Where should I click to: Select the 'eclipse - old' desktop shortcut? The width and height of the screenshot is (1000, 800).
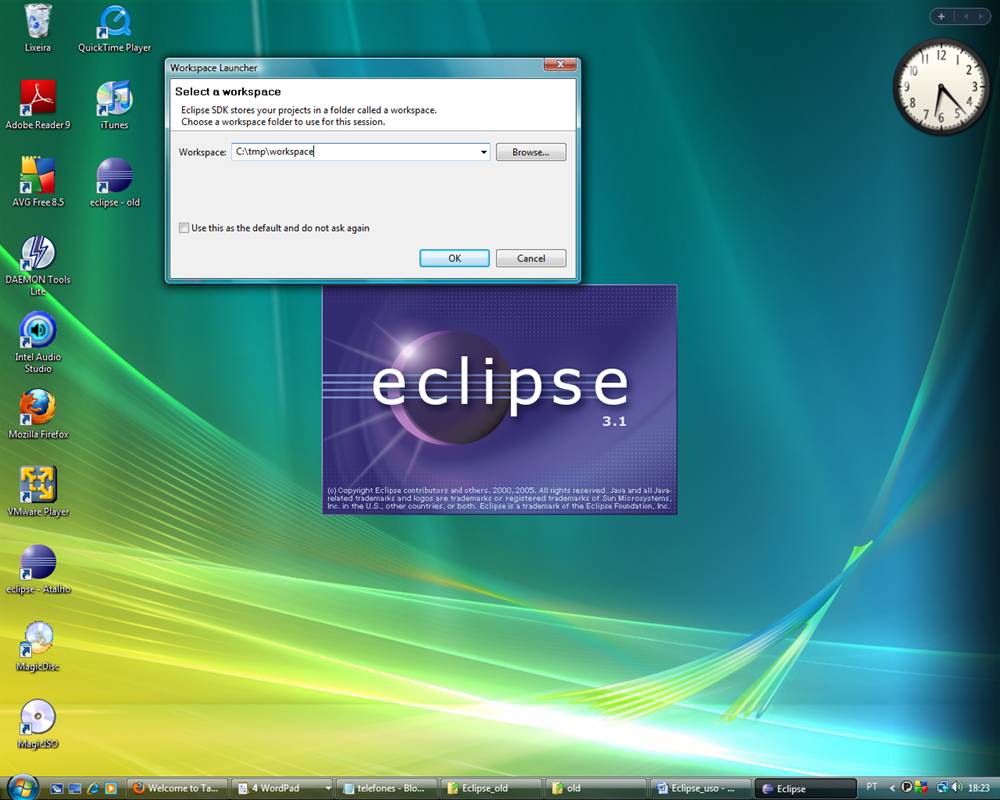(115, 182)
